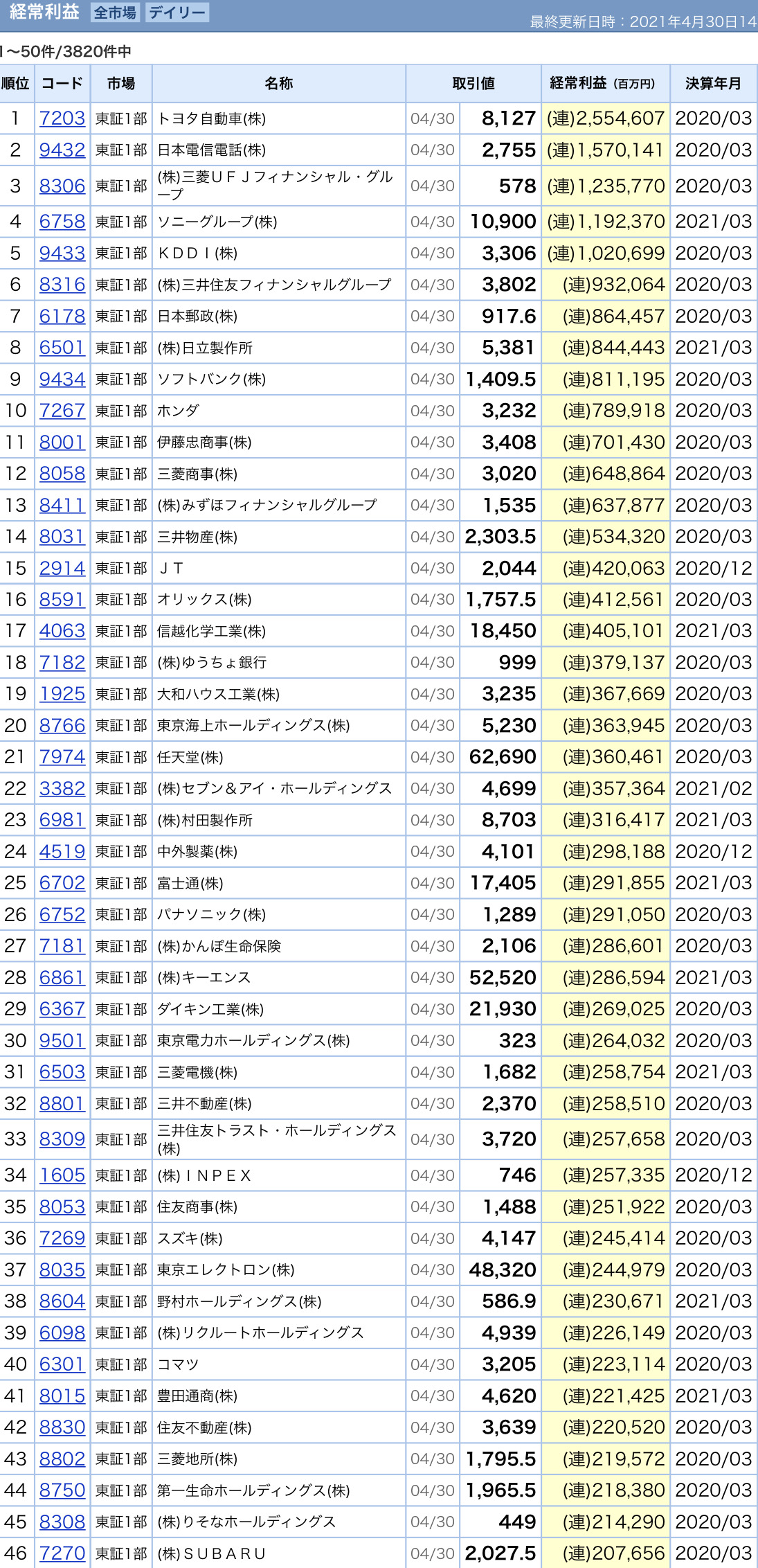Open stock code link 7974

[62, 757]
